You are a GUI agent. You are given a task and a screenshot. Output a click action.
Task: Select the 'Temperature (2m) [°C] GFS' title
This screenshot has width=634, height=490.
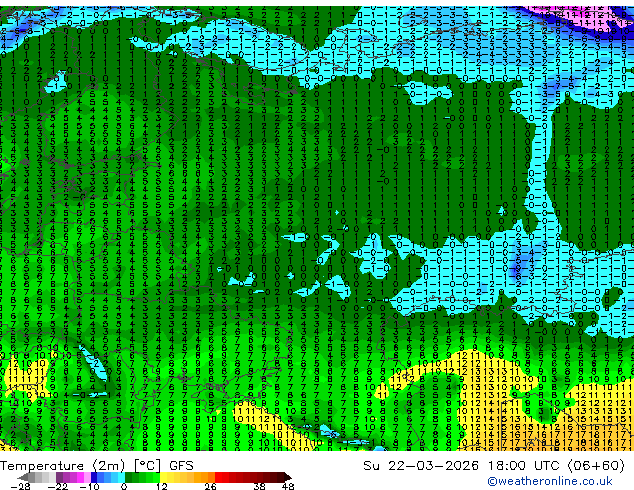coord(97,466)
